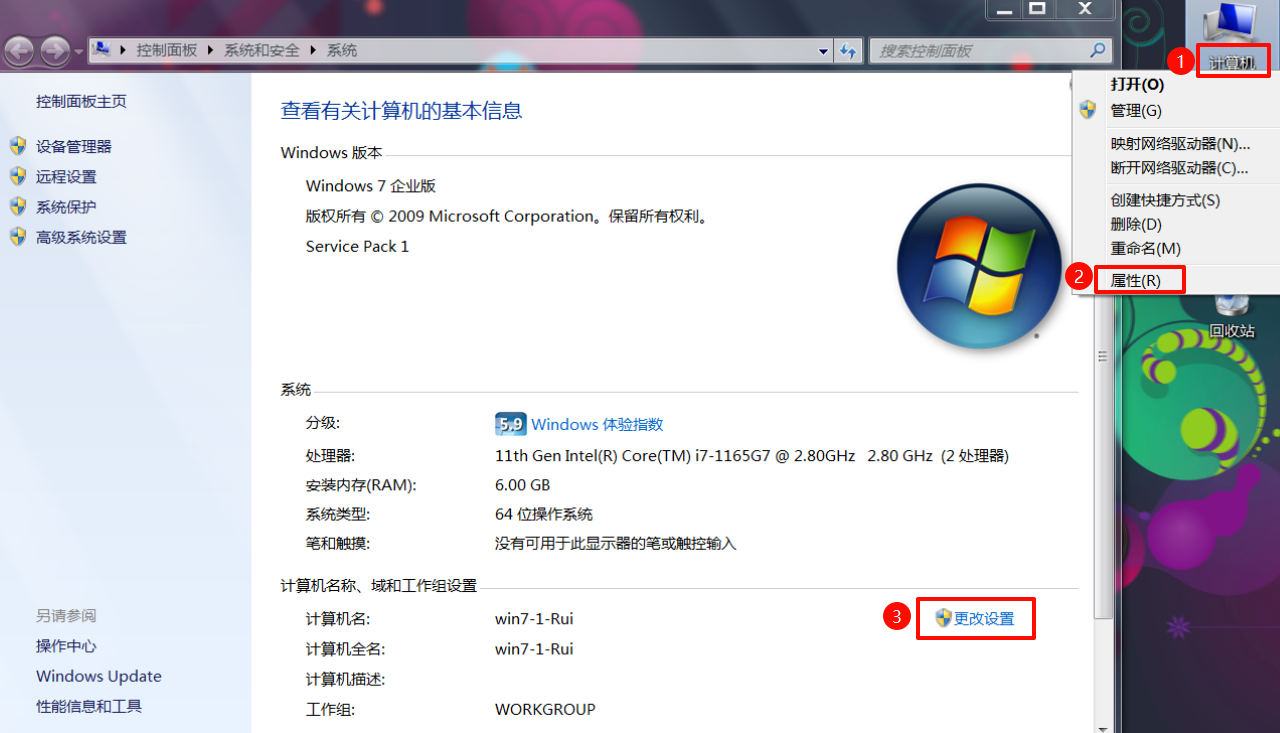The height and width of the screenshot is (733, 1280).
Task: Open the 更改设置 link
Action: tap(984, 619)
